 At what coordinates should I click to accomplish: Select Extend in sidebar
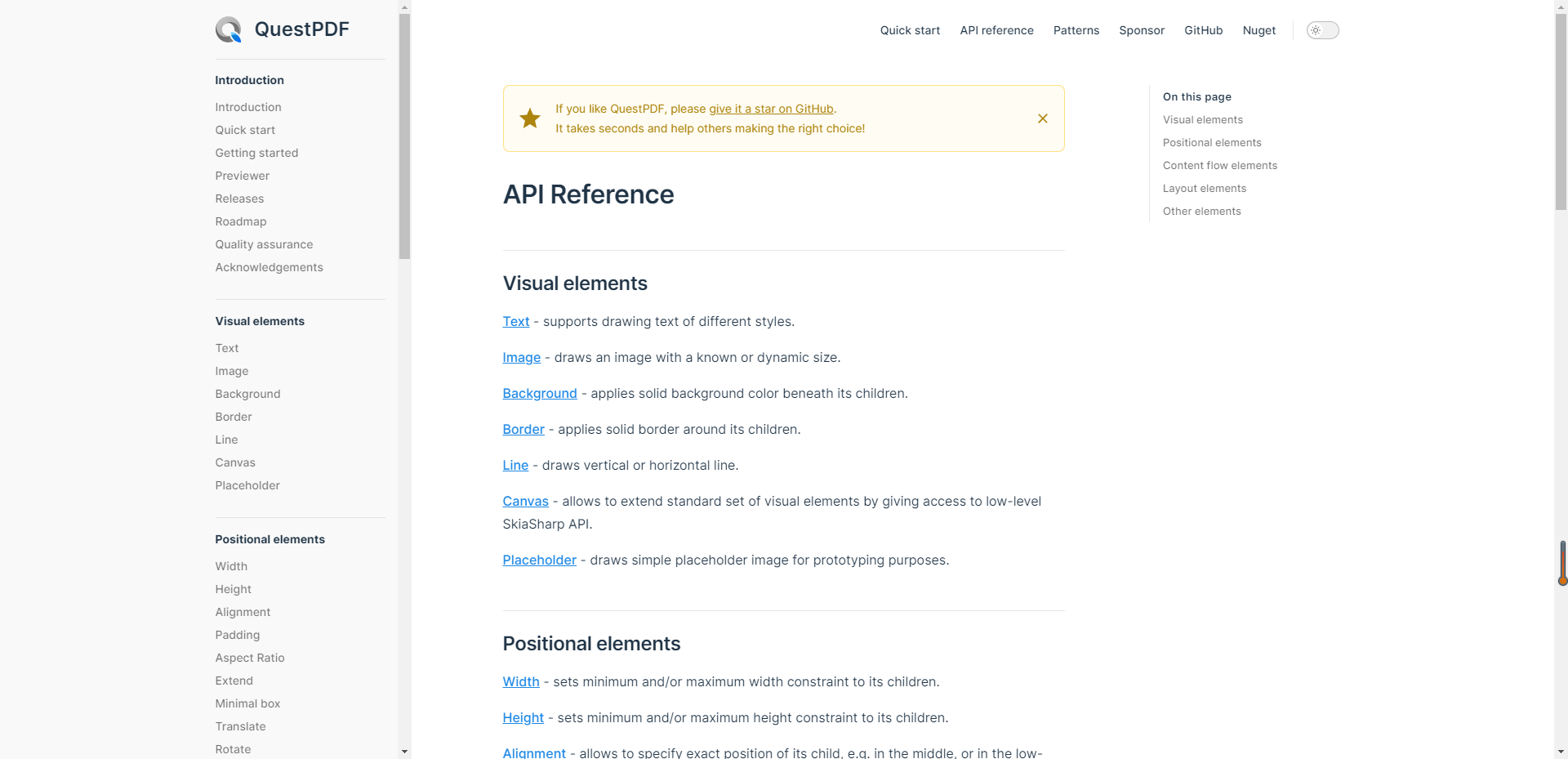click(234, 681)
